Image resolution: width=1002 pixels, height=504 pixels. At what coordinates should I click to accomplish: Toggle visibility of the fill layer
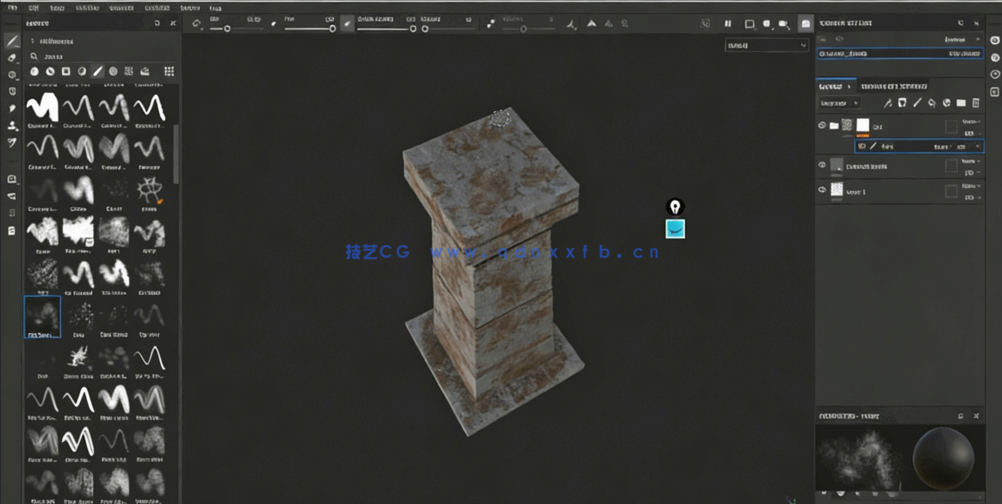point(822,165)
